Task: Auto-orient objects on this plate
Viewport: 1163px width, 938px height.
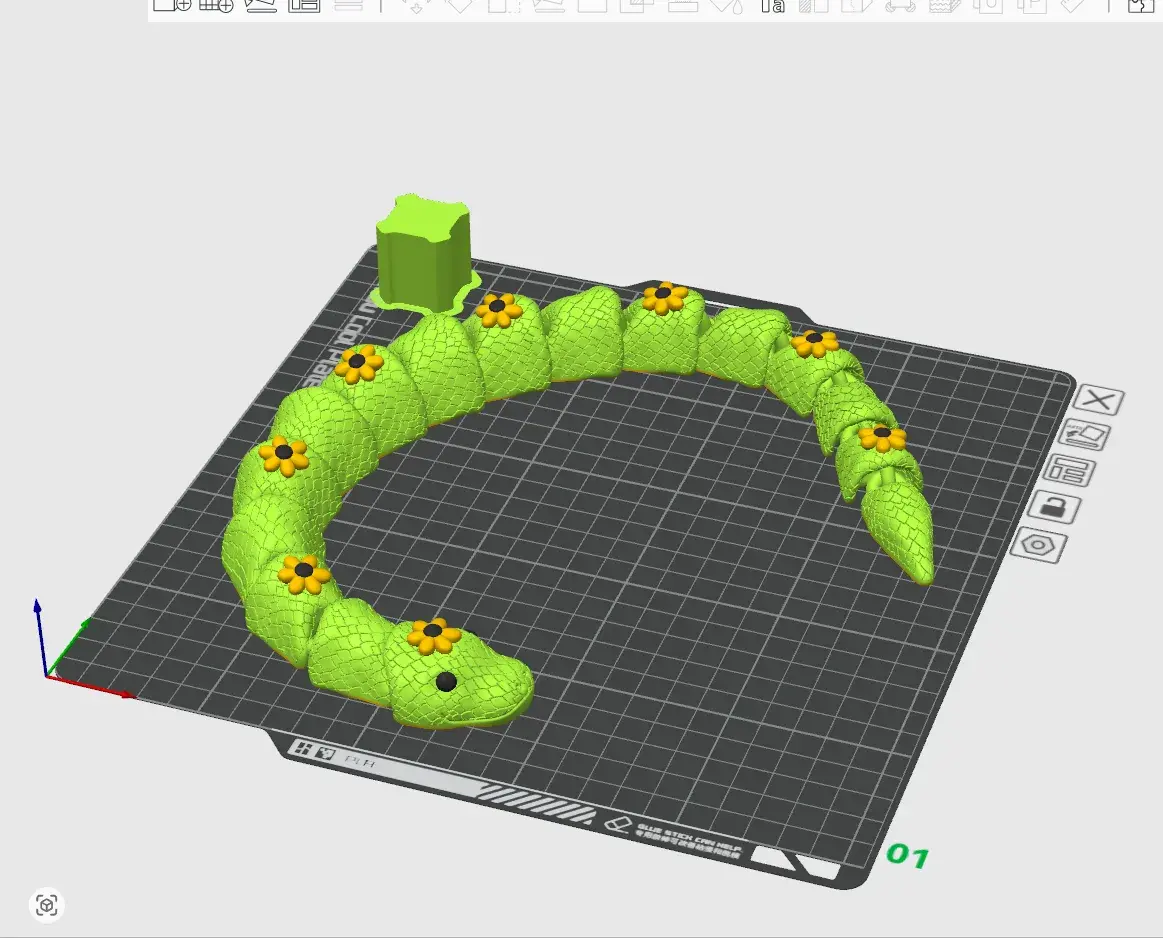Action: (x=1084, y=435)
